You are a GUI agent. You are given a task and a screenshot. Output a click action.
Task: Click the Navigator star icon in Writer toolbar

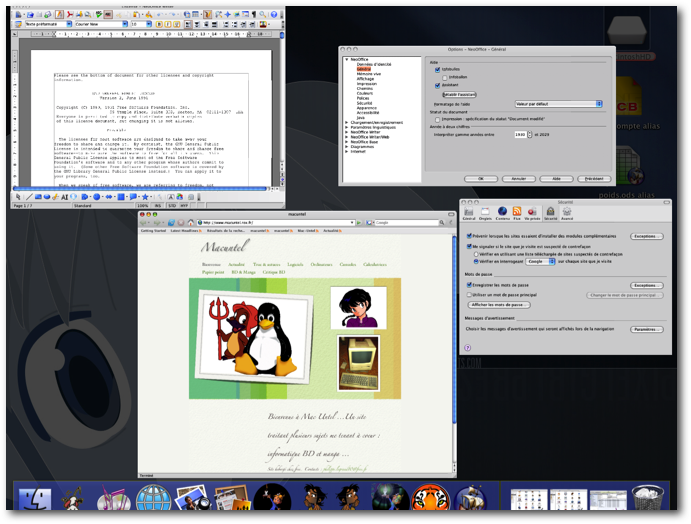[227, 15]
